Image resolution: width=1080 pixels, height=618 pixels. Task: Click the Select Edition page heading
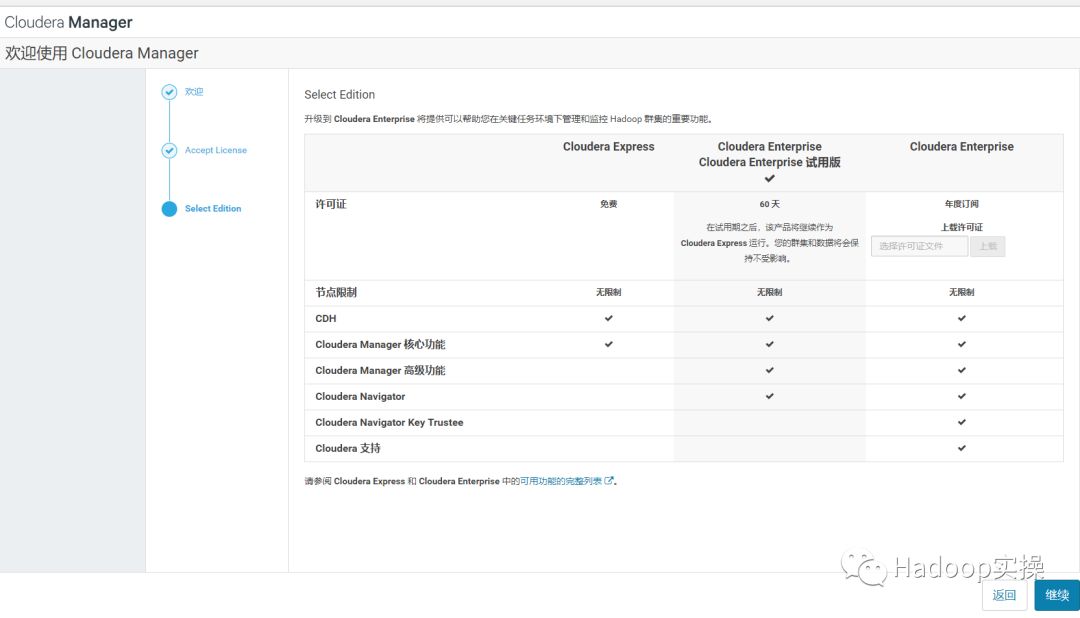[340, 95]
